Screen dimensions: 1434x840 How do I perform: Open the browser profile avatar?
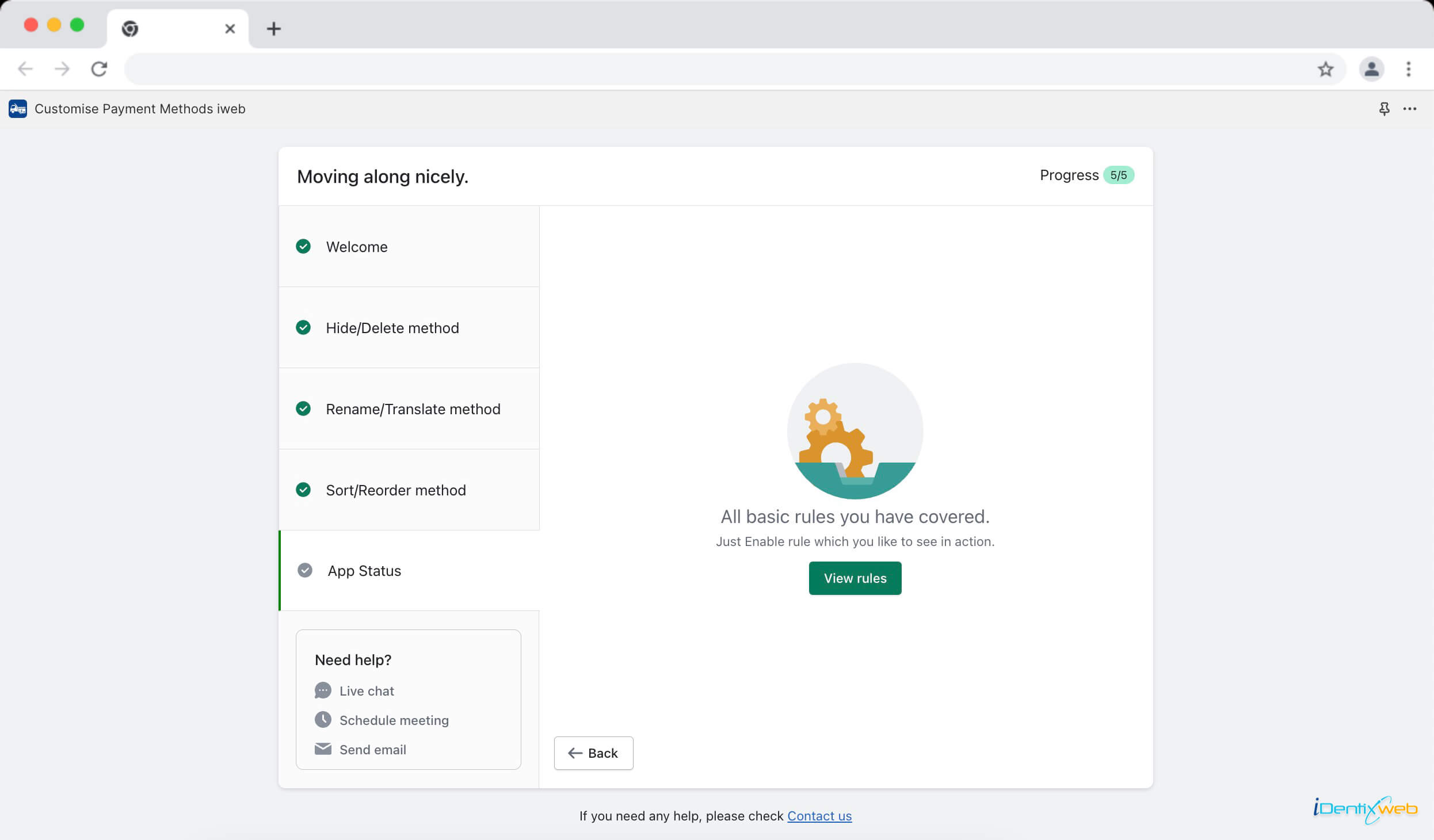click(x=1372, y=69)
